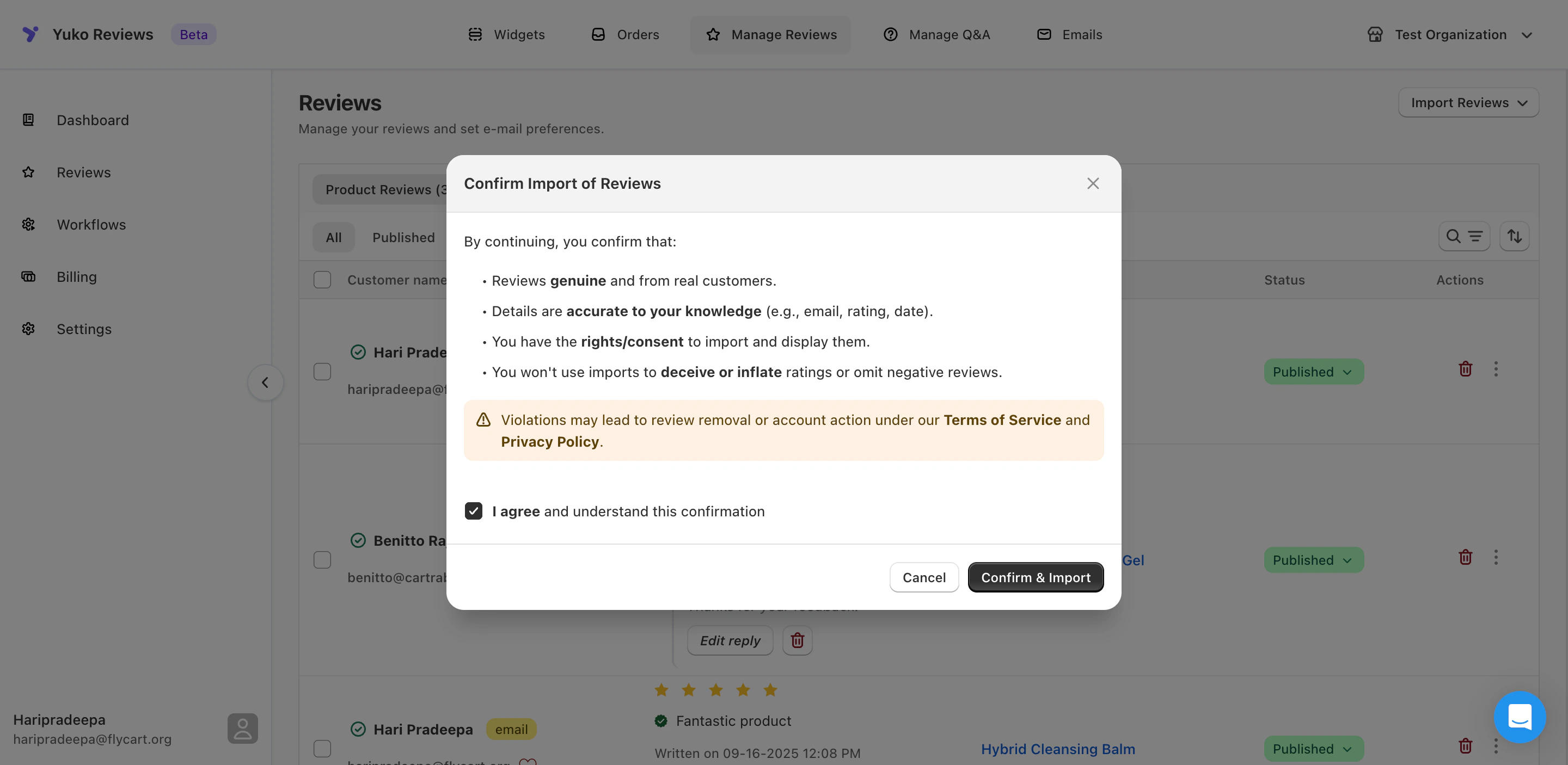Close the Confirm Import dialog
1568x765 pixels.
coord(1093,184)
